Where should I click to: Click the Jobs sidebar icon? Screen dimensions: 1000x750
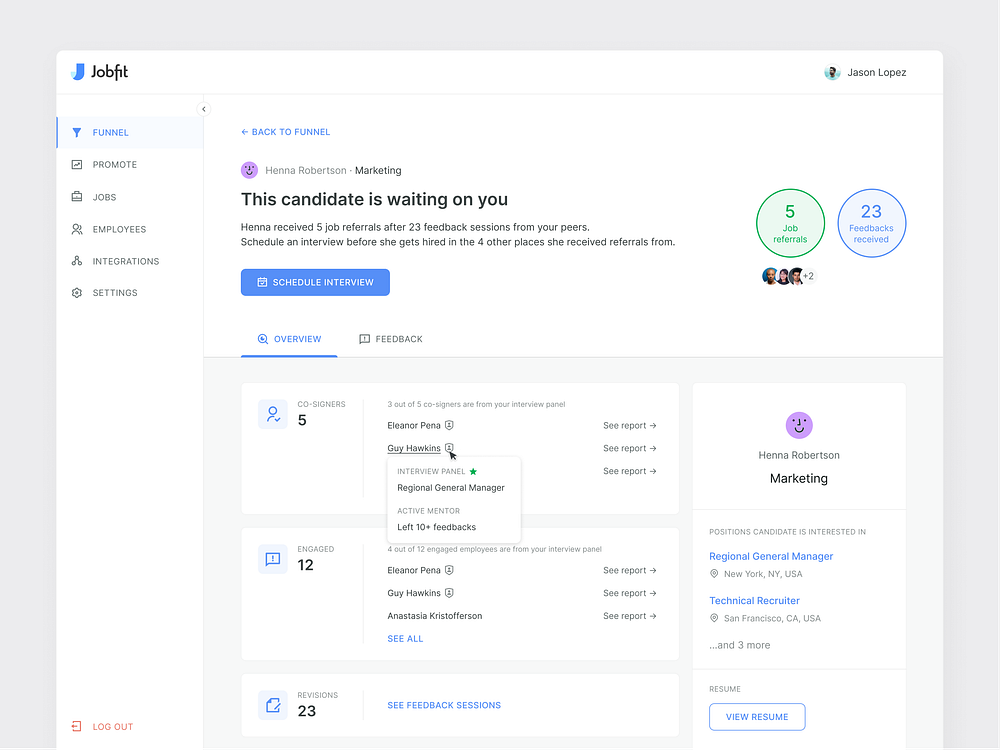(x=76, y=196)
